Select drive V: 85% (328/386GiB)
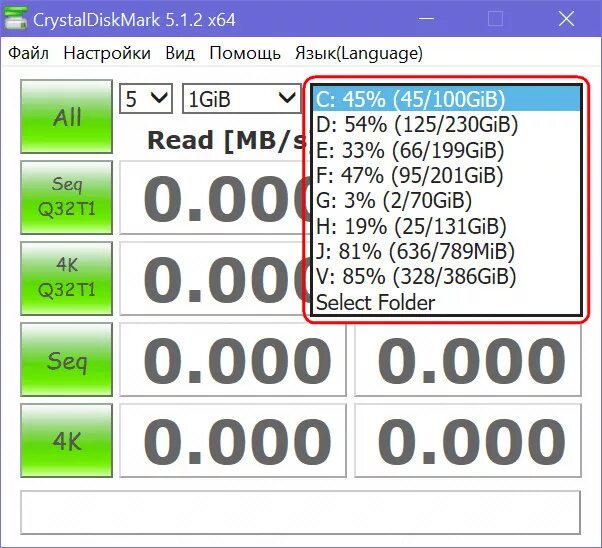 click(x=447, y=276)
